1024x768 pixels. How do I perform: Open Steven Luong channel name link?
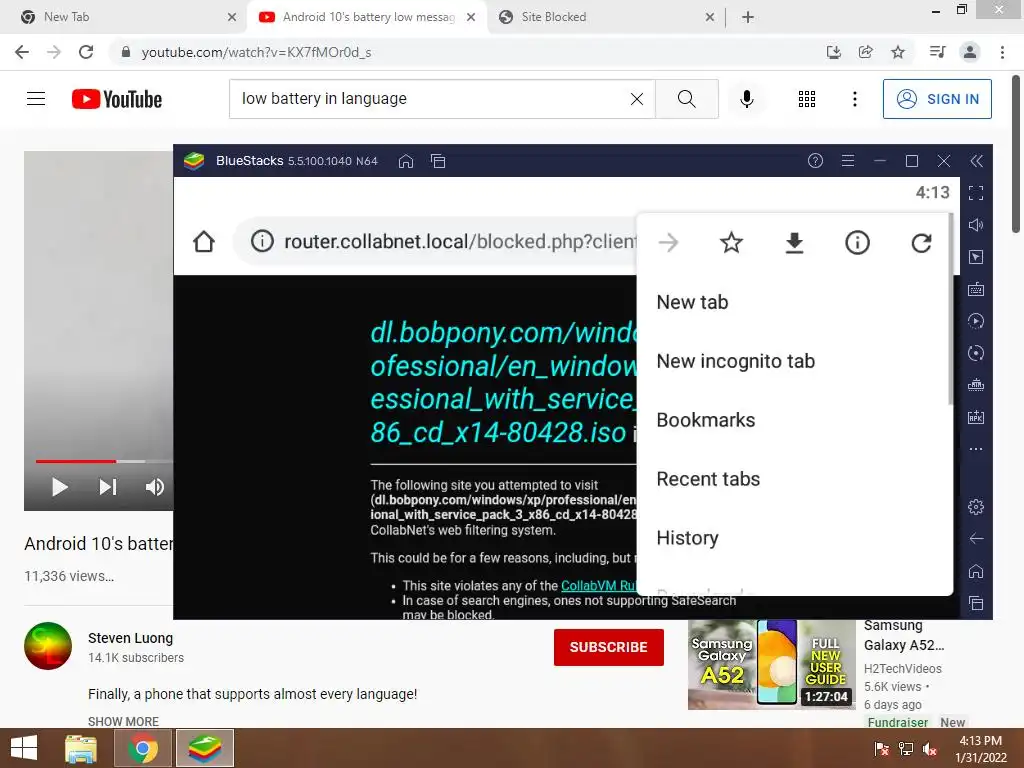[131, 638]
